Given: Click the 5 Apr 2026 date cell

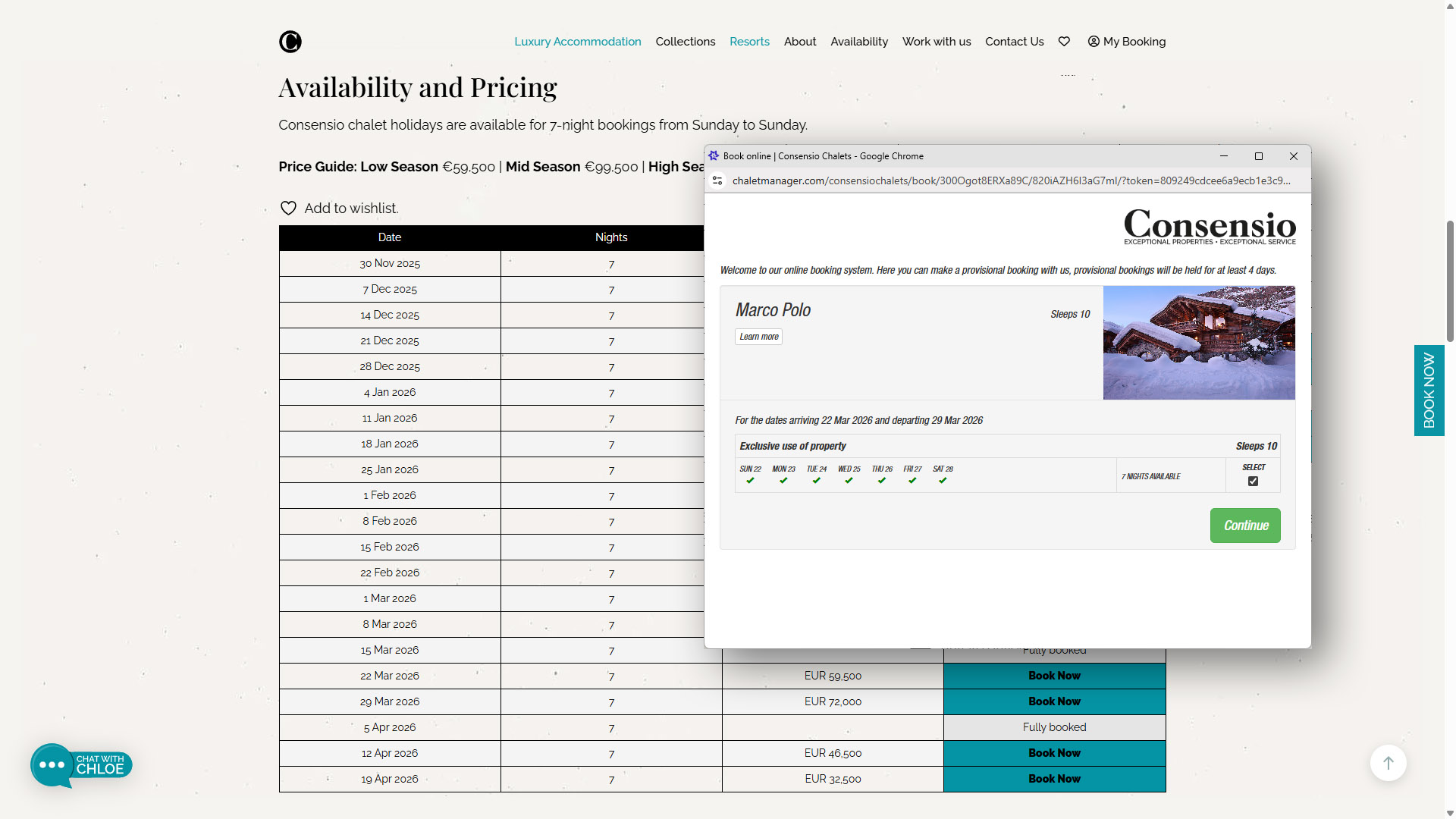Looking at the screenshot, I should (x=390, y=727).
